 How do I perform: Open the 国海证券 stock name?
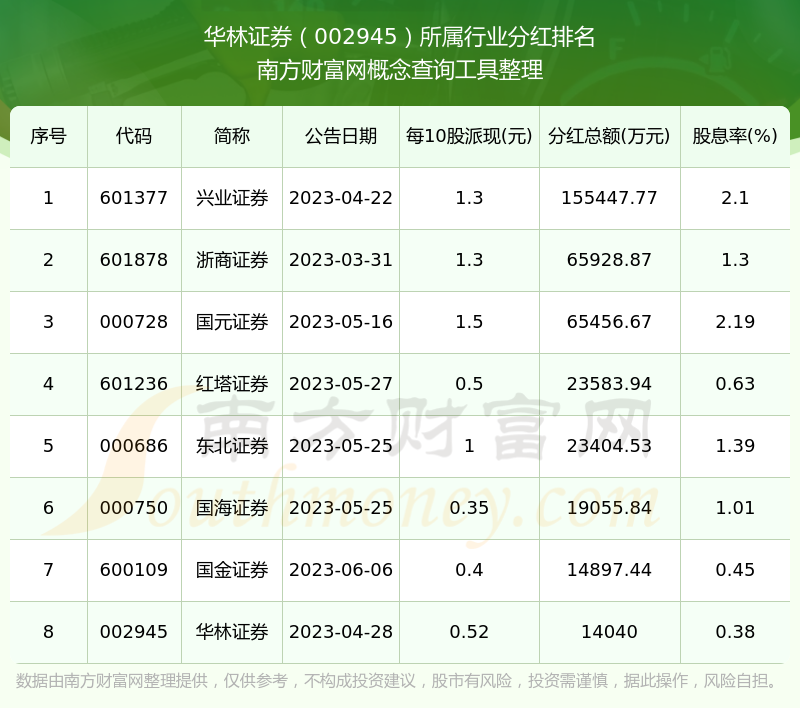[x=232, y=508]
